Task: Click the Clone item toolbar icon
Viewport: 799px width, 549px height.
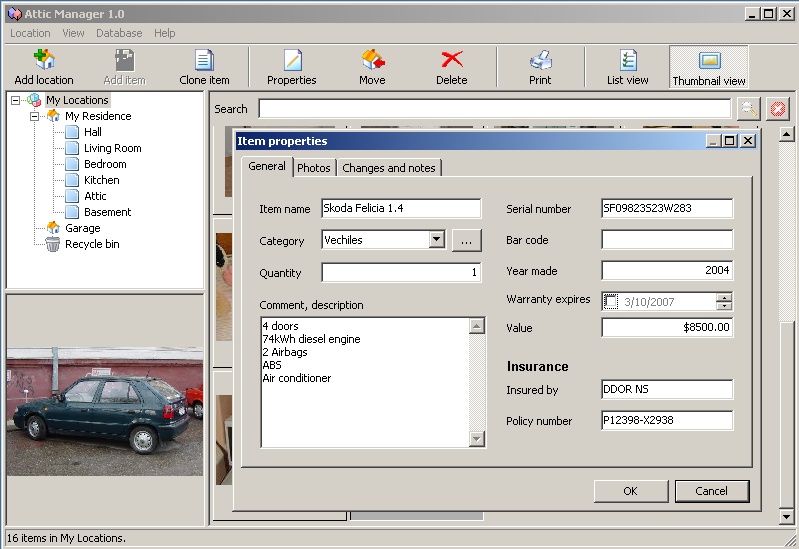Action: click(204, 67)
